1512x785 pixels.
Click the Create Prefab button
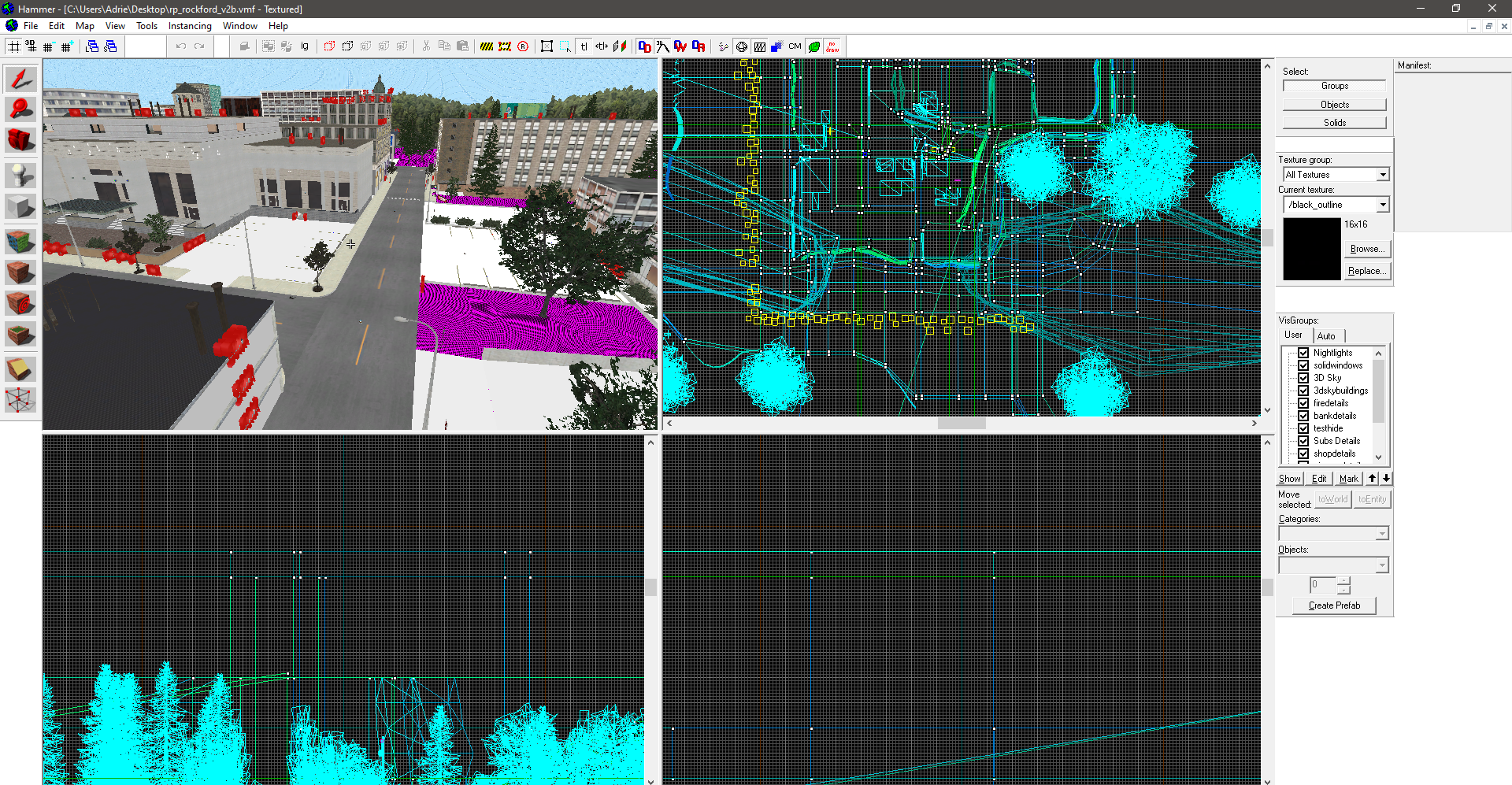coord(1334,605)
